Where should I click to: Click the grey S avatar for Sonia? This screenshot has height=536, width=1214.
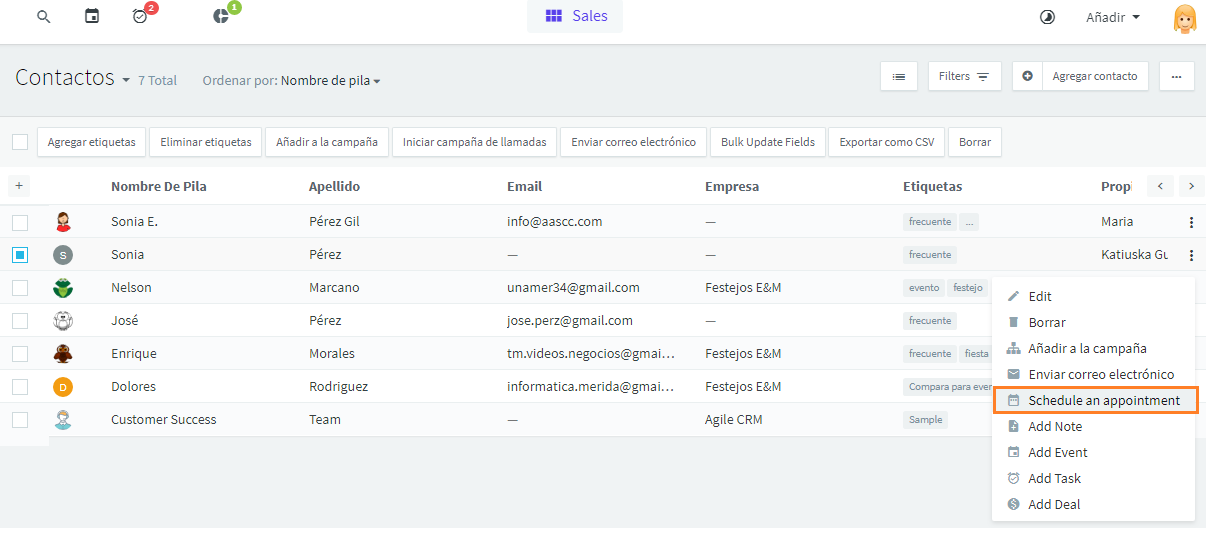point(63,255)
